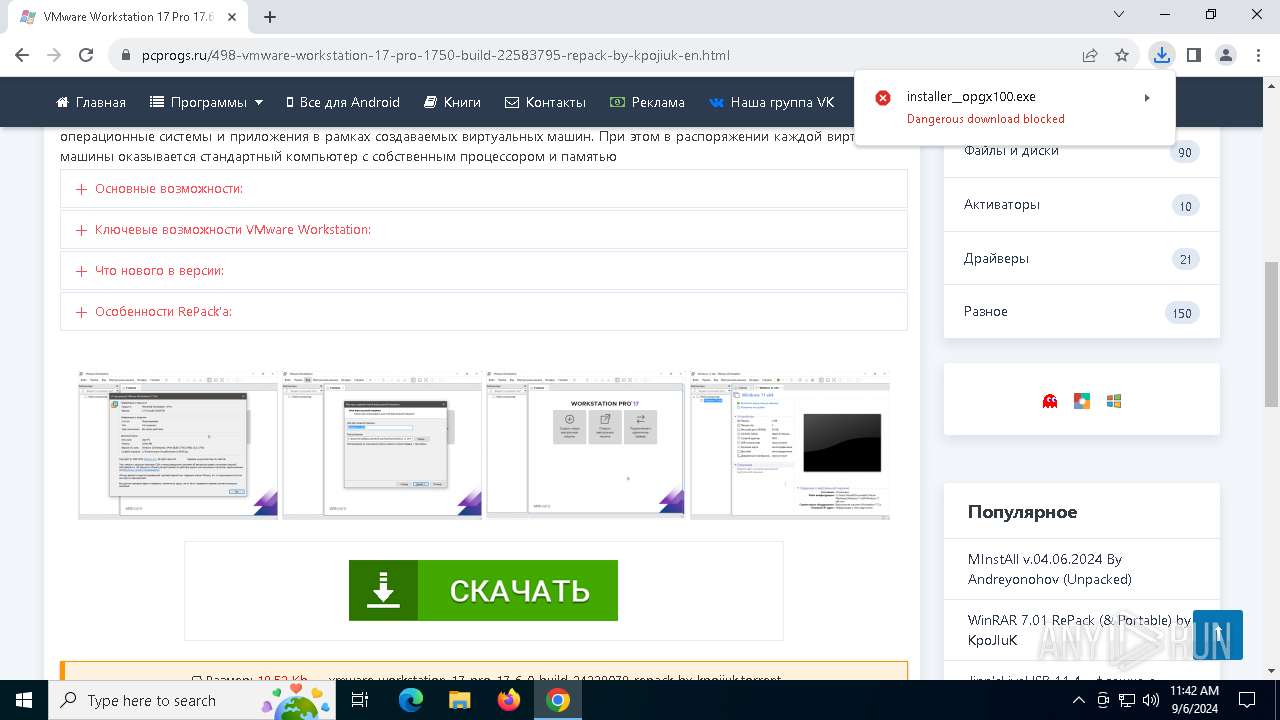The image size is (1280, 720).
Task: Expand Ключевые возможности VMware Workstation
Action: click(484, 229)
